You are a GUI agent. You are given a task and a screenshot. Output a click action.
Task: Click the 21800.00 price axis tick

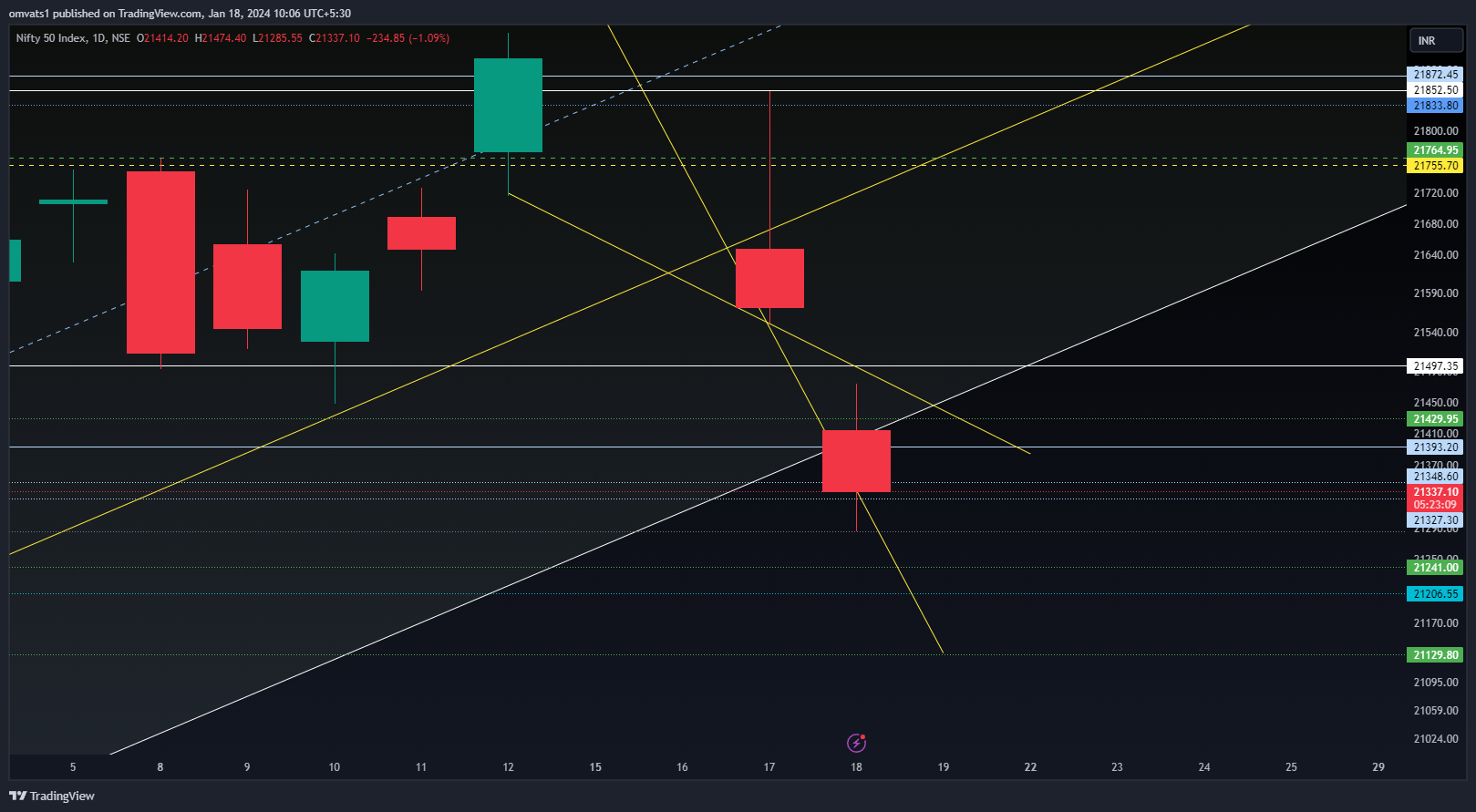coord(1436,131)
